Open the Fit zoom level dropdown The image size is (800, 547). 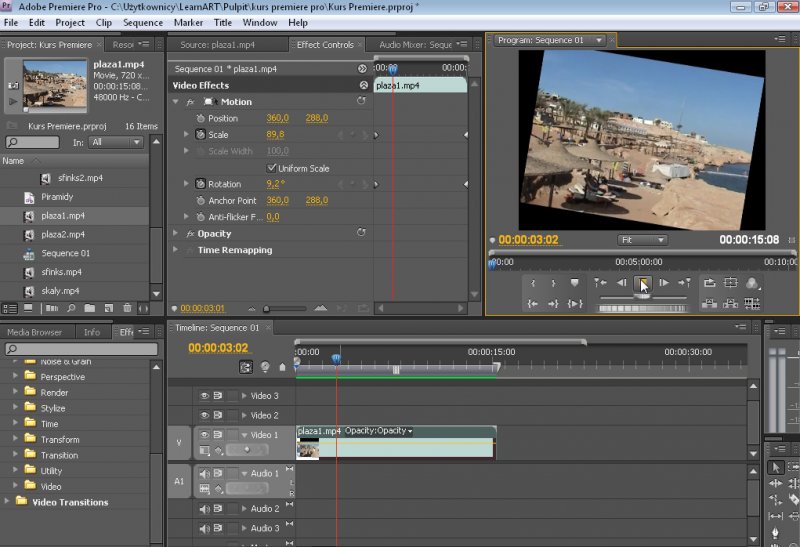point(642,240)
